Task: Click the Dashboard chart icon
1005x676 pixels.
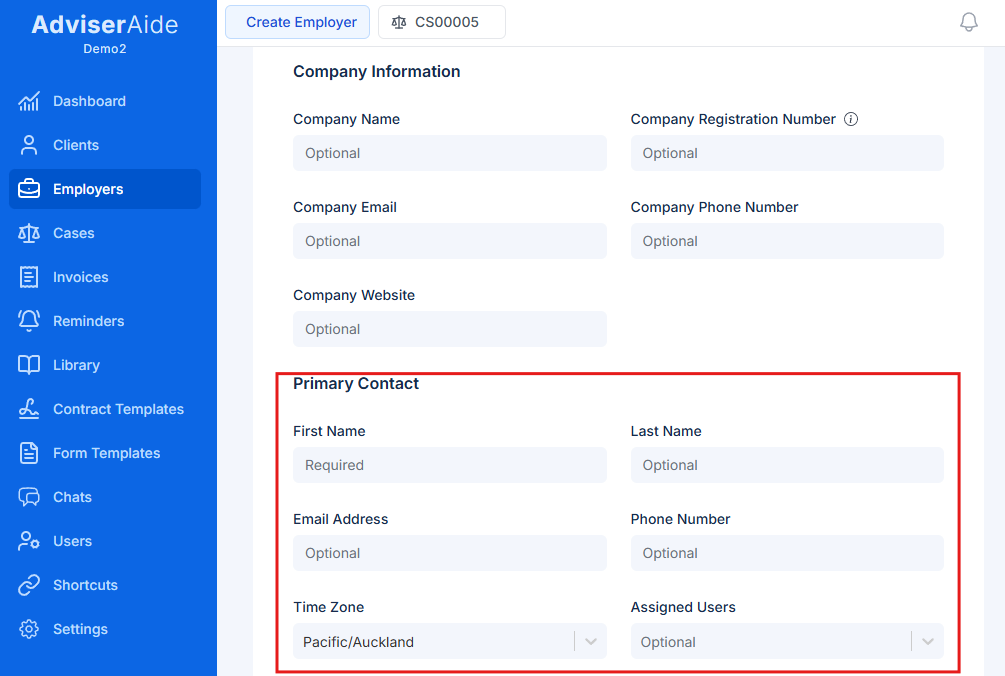Action: click(29, 101)
